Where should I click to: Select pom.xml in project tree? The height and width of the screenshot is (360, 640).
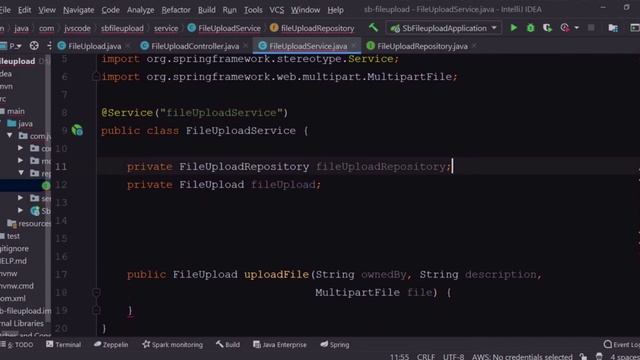pyautogui.click(x=13, y=298)
